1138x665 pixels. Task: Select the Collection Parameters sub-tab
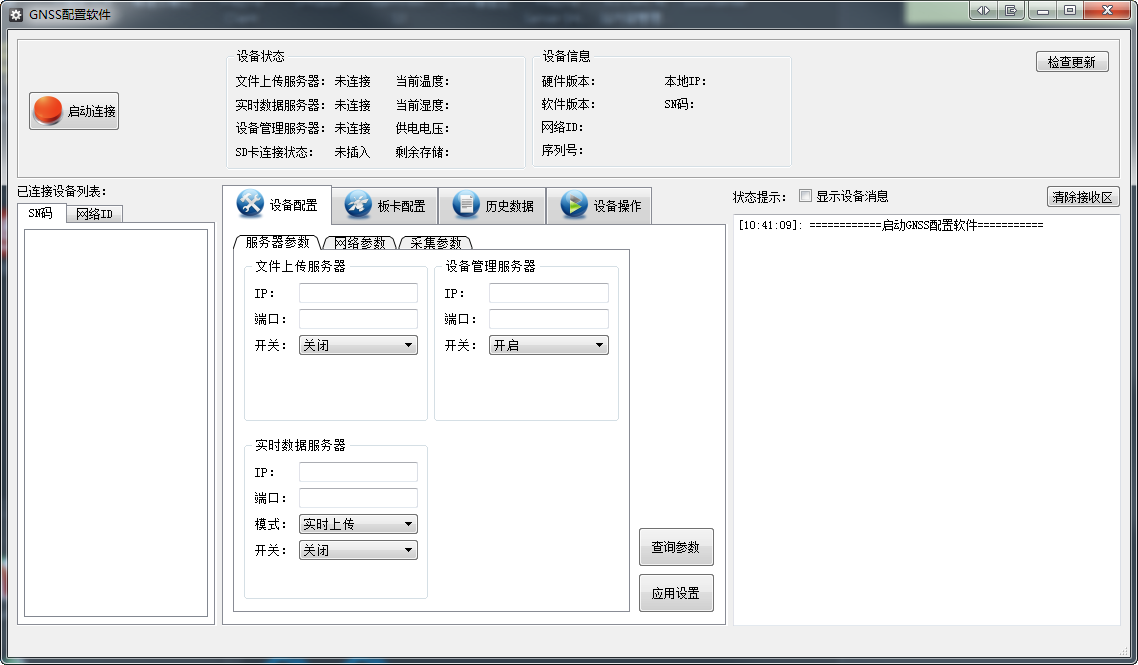pos(436,243)
